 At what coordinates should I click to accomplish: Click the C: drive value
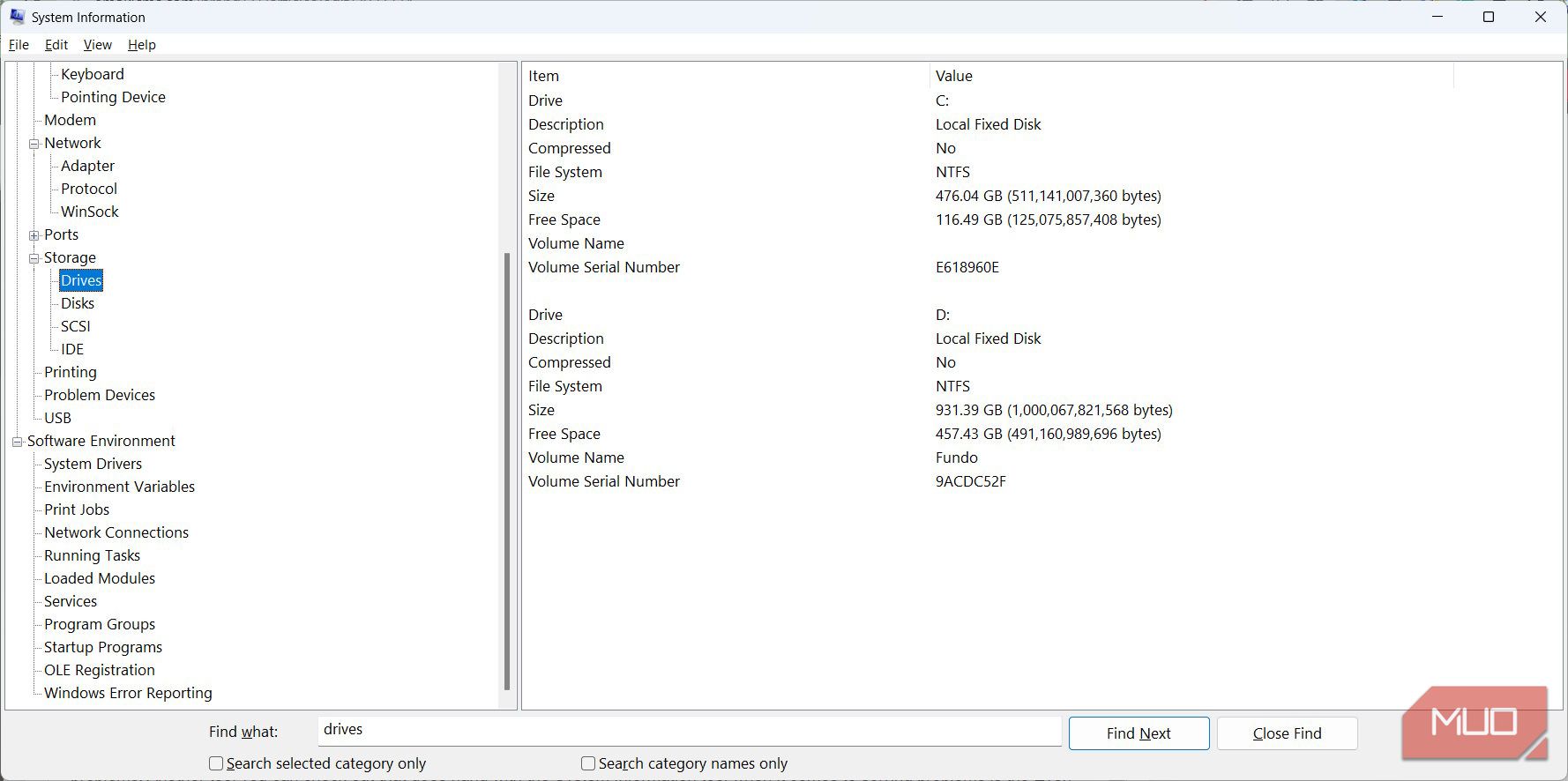click(x=942, y=100)
